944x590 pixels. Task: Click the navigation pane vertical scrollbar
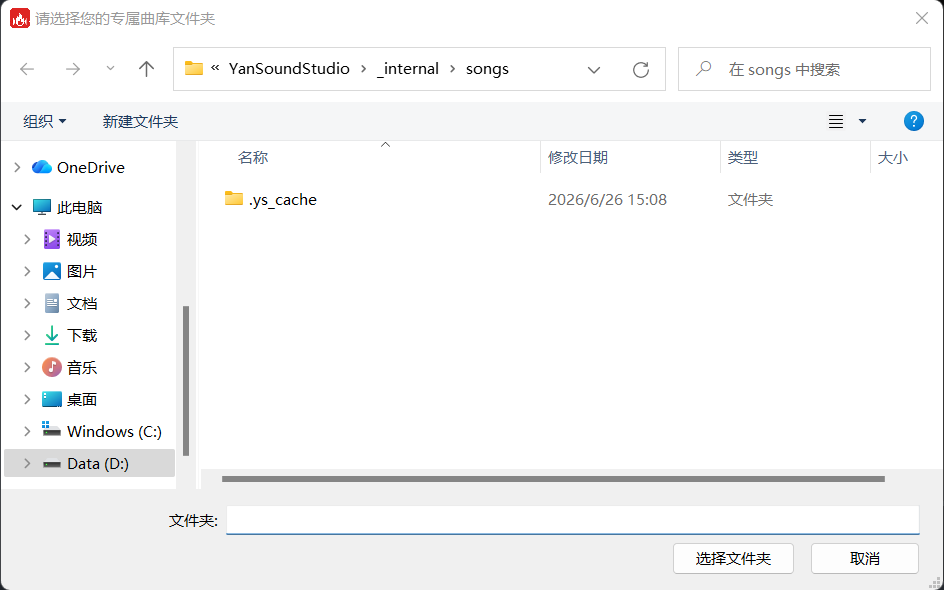point(186,381)
